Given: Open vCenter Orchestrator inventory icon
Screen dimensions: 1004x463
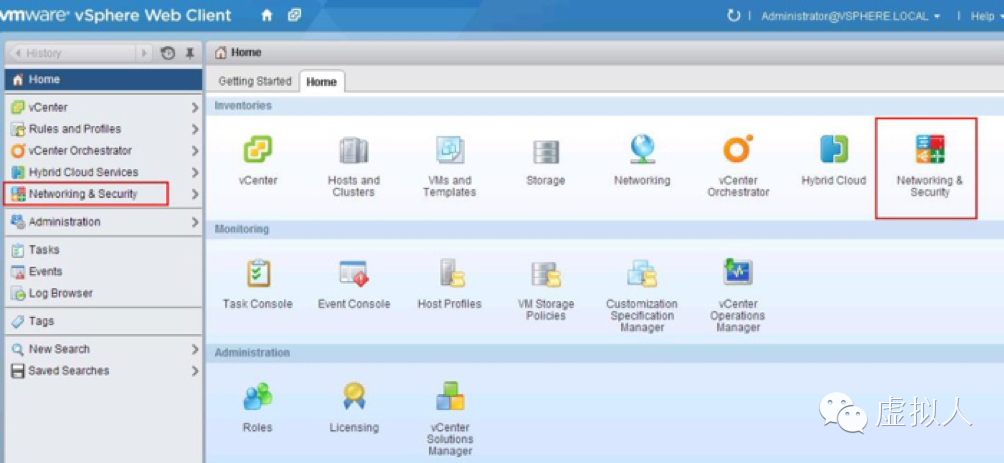Looking at the screenshot, I should click(738, 149).
